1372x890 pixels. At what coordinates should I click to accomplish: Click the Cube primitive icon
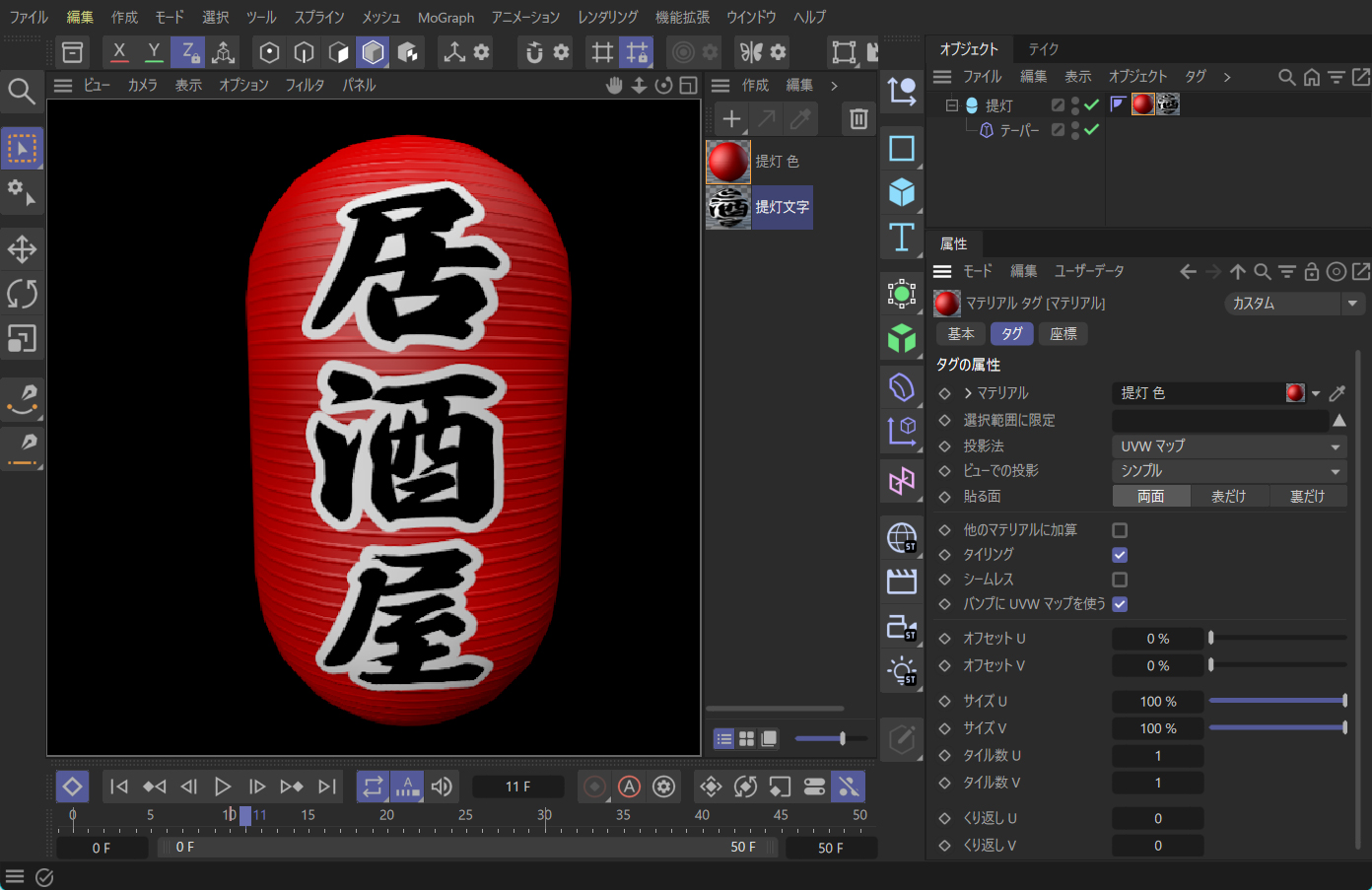pyautogui.click(x=901, y=192)
